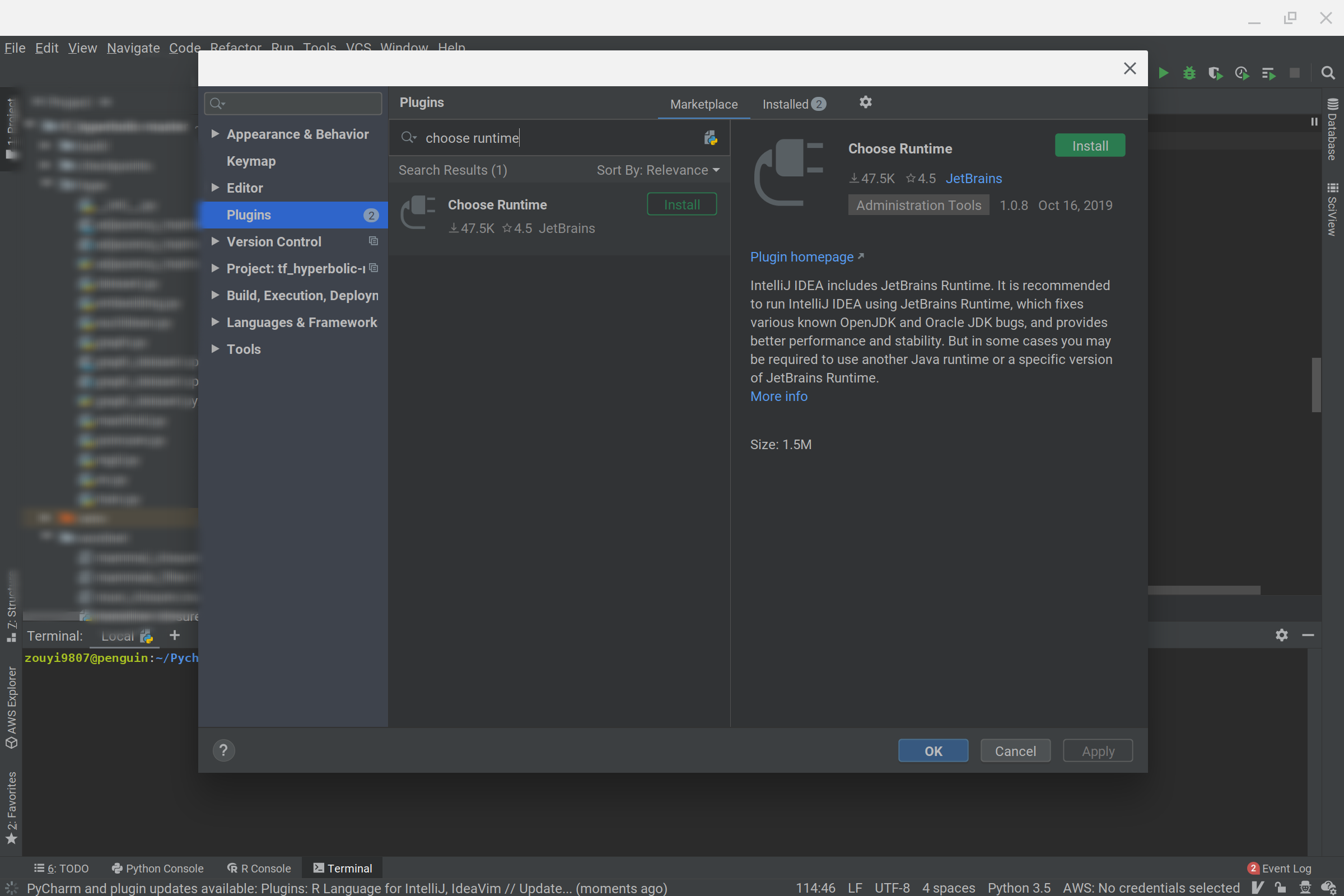This screenshot has width=1344, height=896.
Task: Click the settings search input field
Action: pos(300,104)
